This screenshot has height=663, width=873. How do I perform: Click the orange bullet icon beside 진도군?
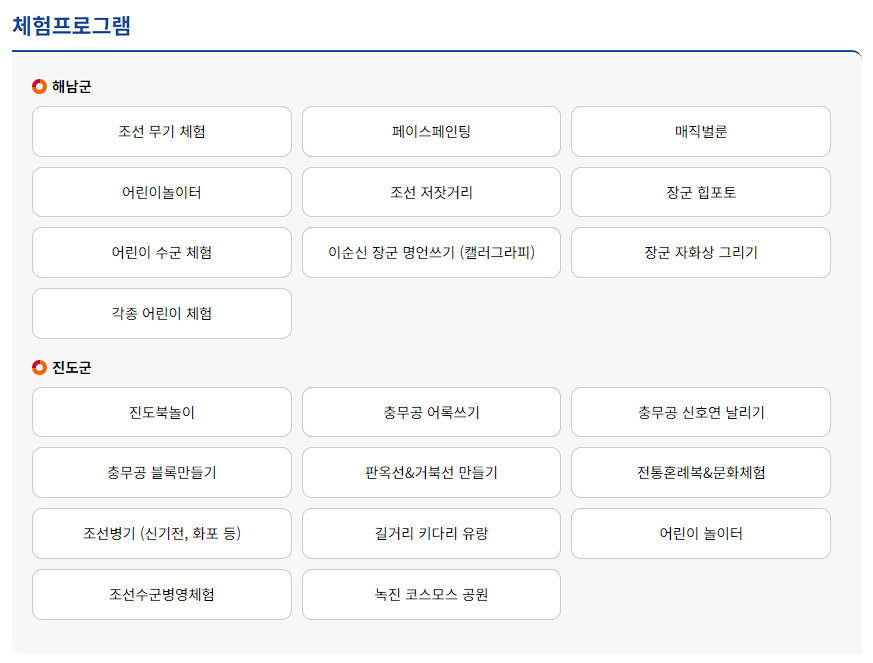tap(37, 364)
